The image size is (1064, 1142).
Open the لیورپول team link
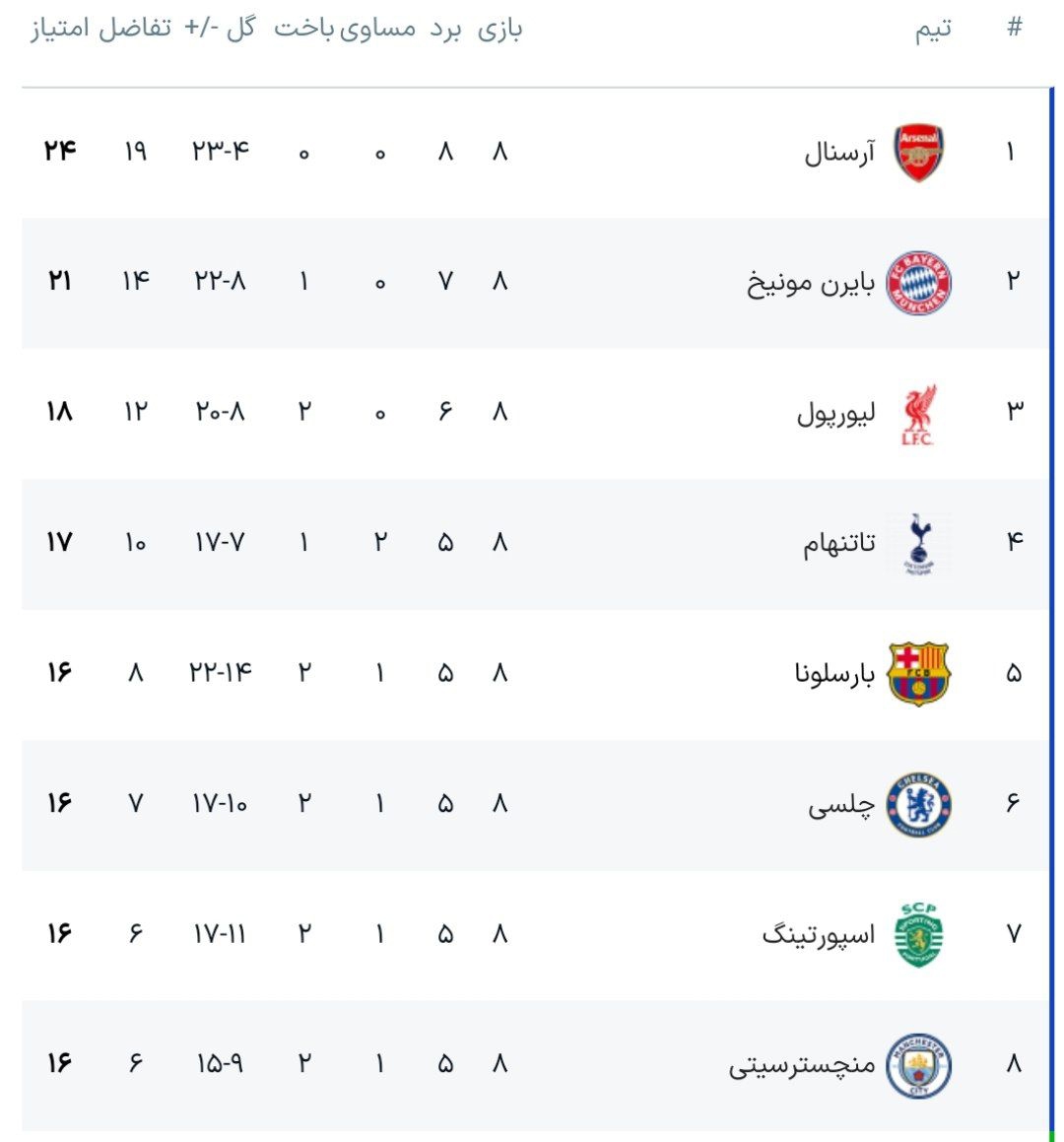tap(835, 414)
